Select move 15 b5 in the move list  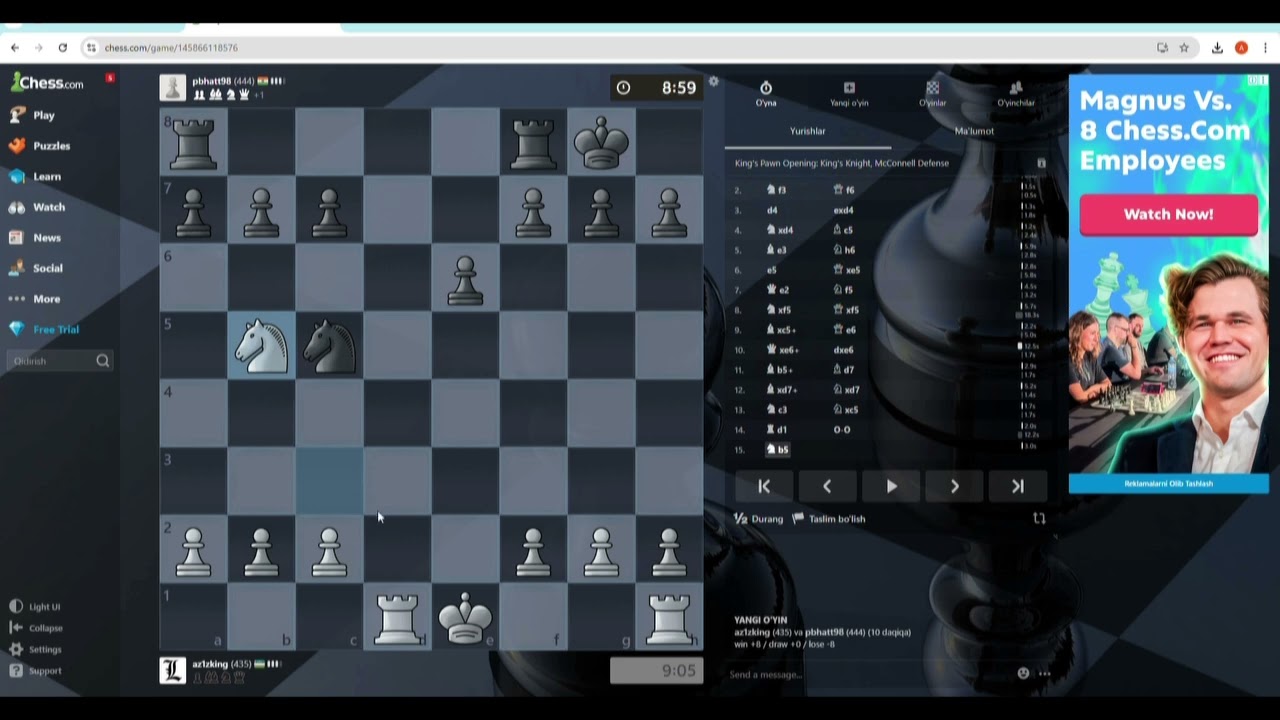778,450
